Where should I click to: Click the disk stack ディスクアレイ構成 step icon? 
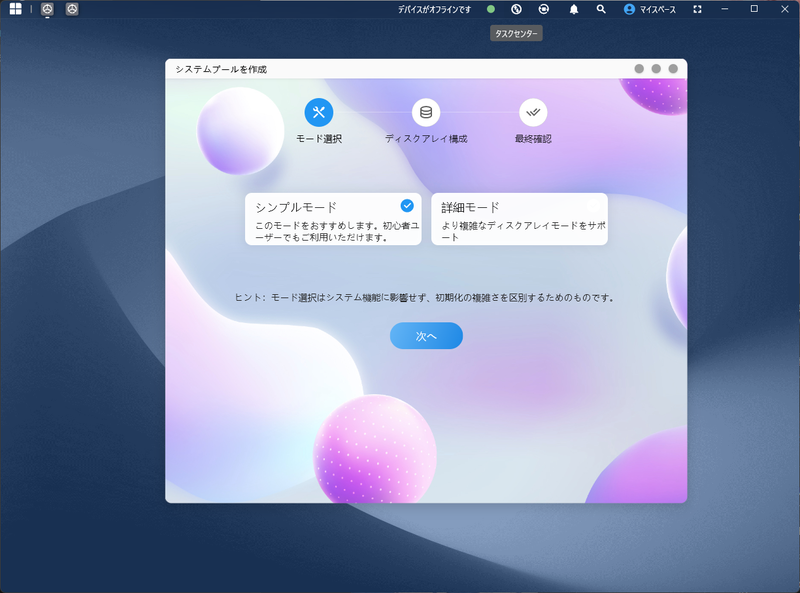426,111
